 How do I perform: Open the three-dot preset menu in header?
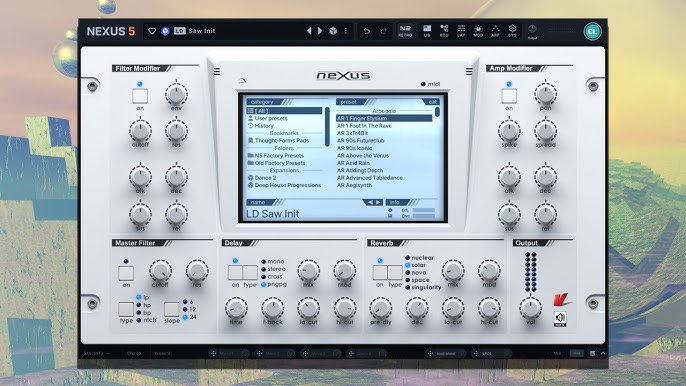click(346, 31)
